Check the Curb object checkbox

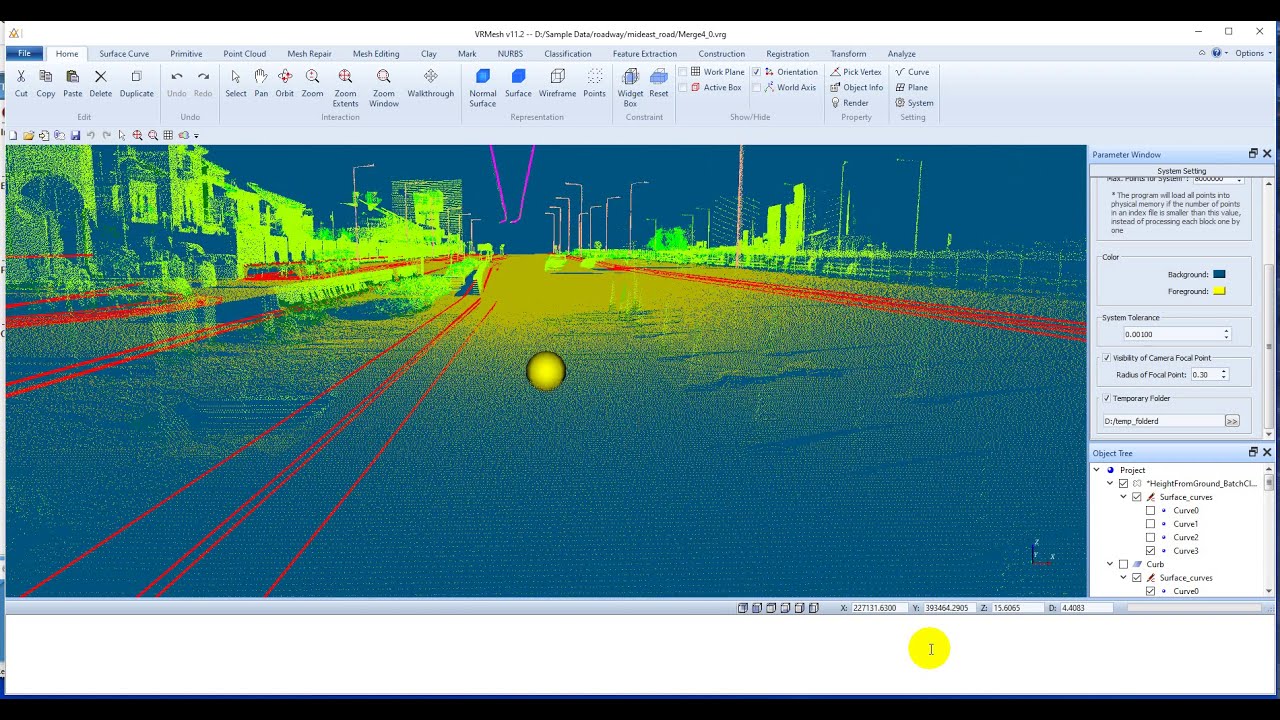click(1123, 564)
